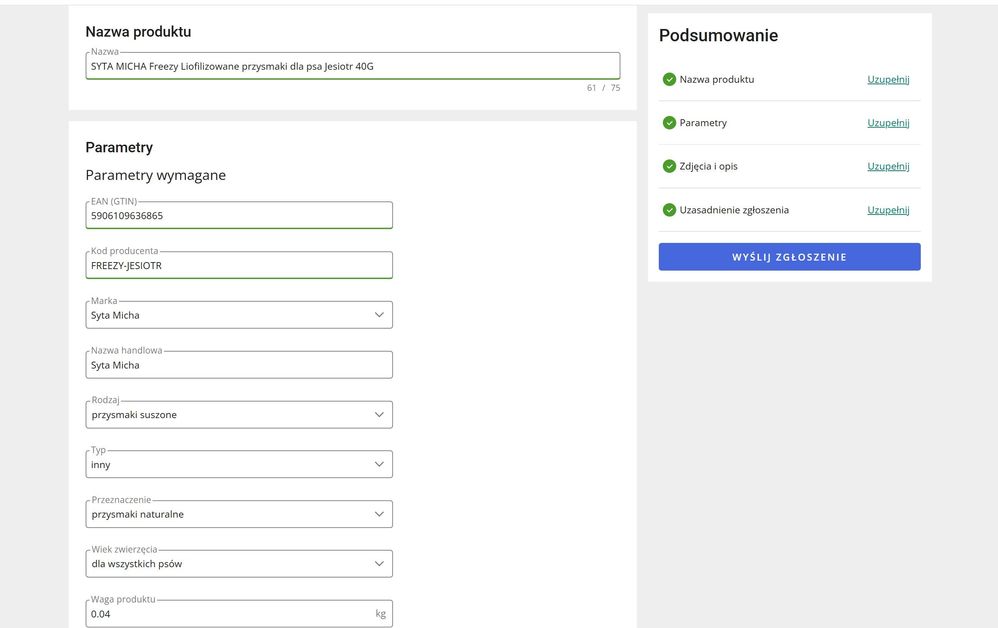Focus the product Nazwa text field
Viewport: 998px width, 628px height.
352,66
